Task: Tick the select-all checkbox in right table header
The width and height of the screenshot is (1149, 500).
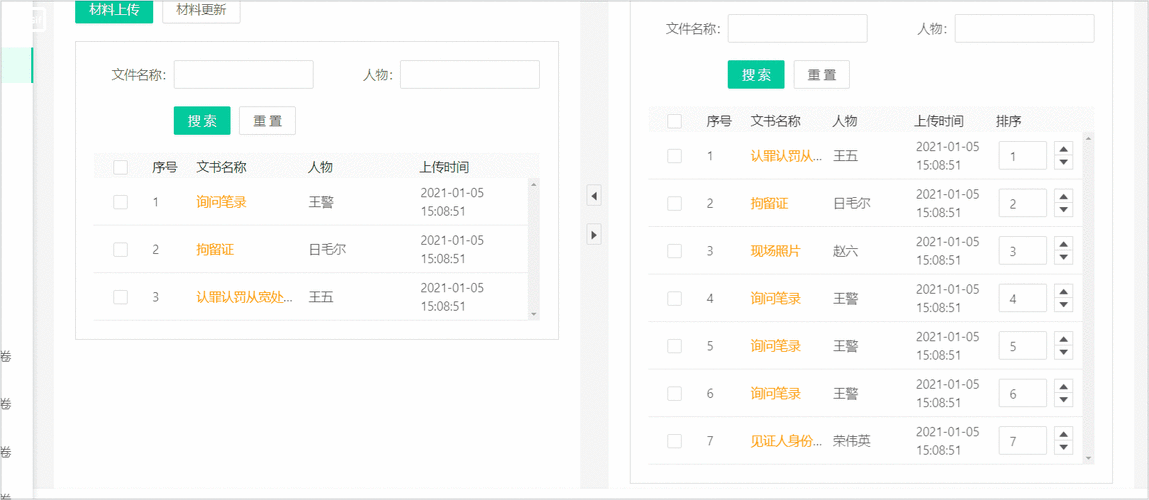Action: coord(675,121)
